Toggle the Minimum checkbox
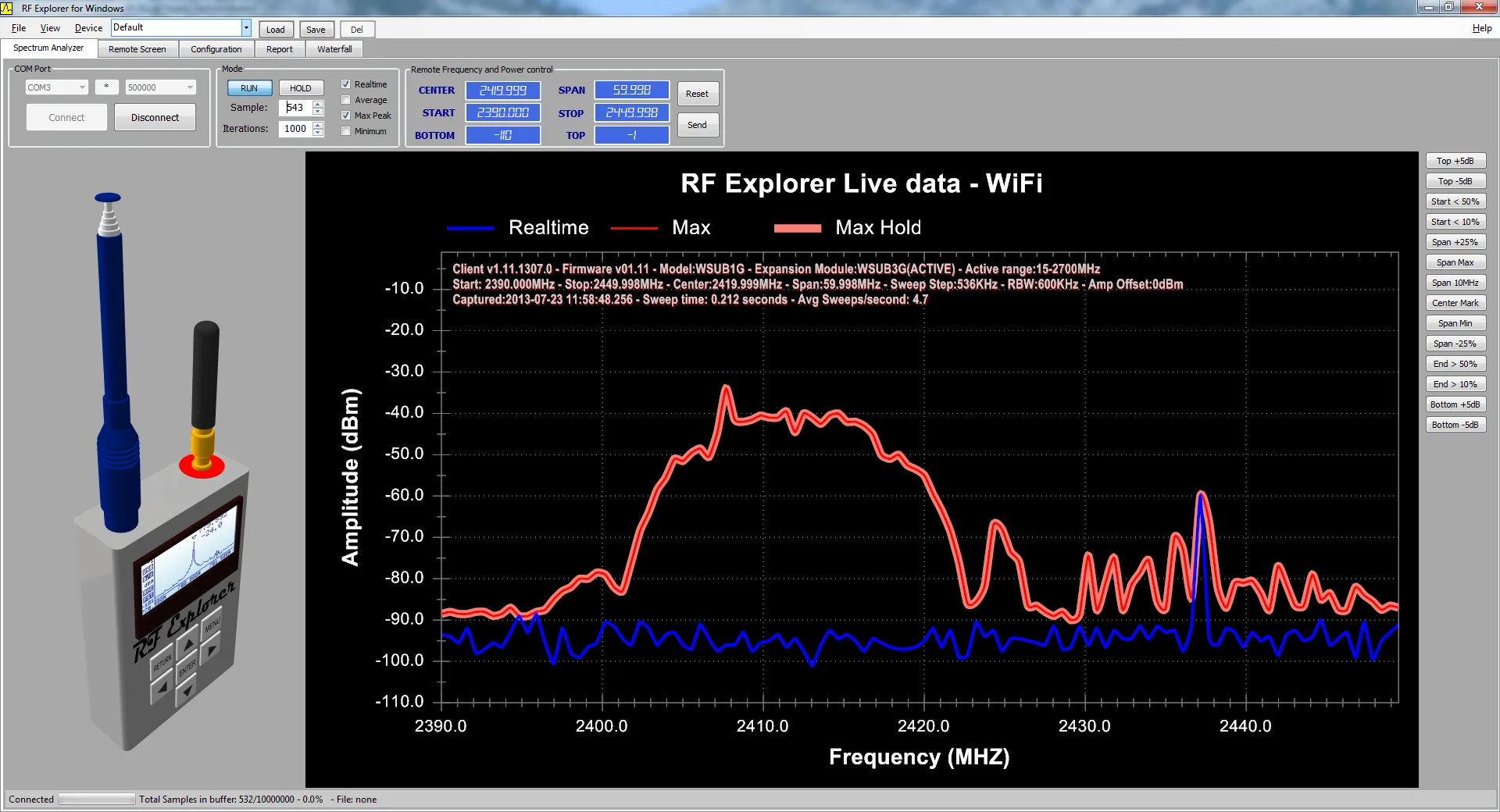 pos(346,131)
